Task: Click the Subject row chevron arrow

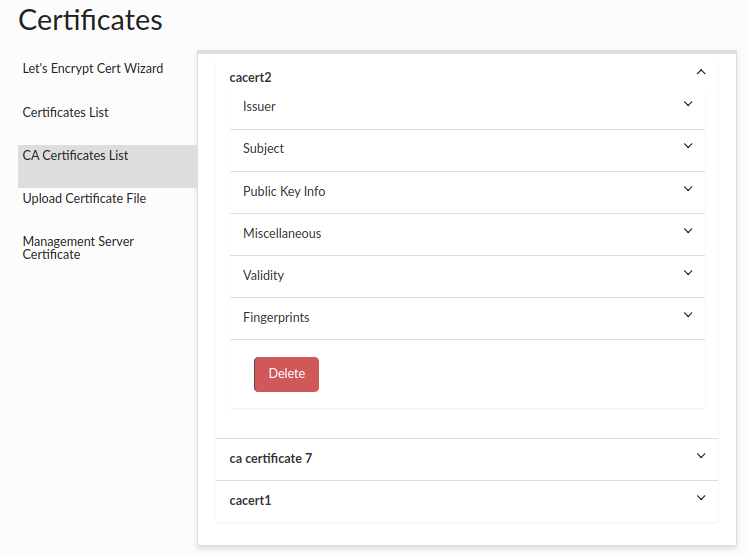Action: pyautogui.click(x=688, y=146)
